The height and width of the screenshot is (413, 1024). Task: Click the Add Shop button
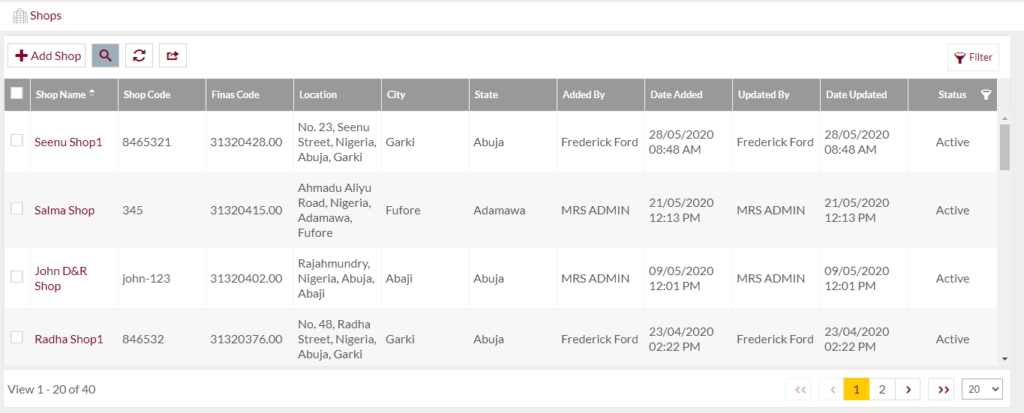[47, 56]
